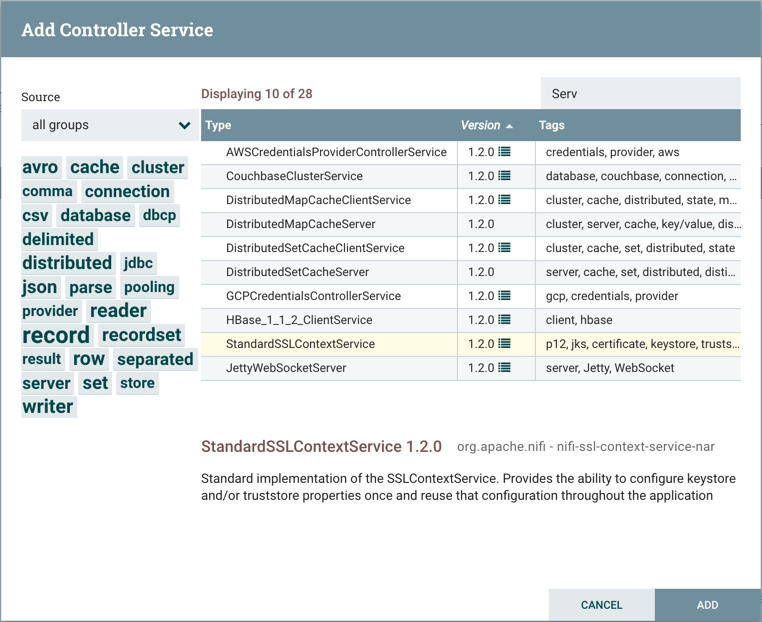Choose the DistributedSetCacheServer row
The height and width of the screenshot is (622, 762).
[x=297, y=272]
